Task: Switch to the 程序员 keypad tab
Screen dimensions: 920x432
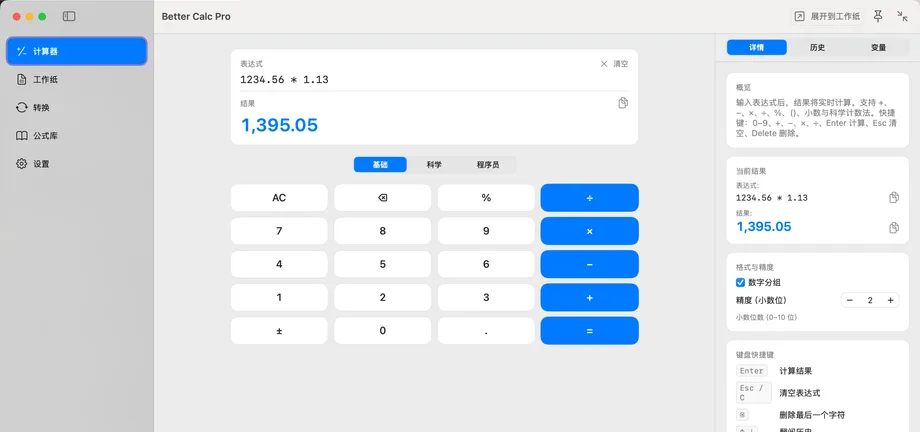Action: click(x=488, y=165)
